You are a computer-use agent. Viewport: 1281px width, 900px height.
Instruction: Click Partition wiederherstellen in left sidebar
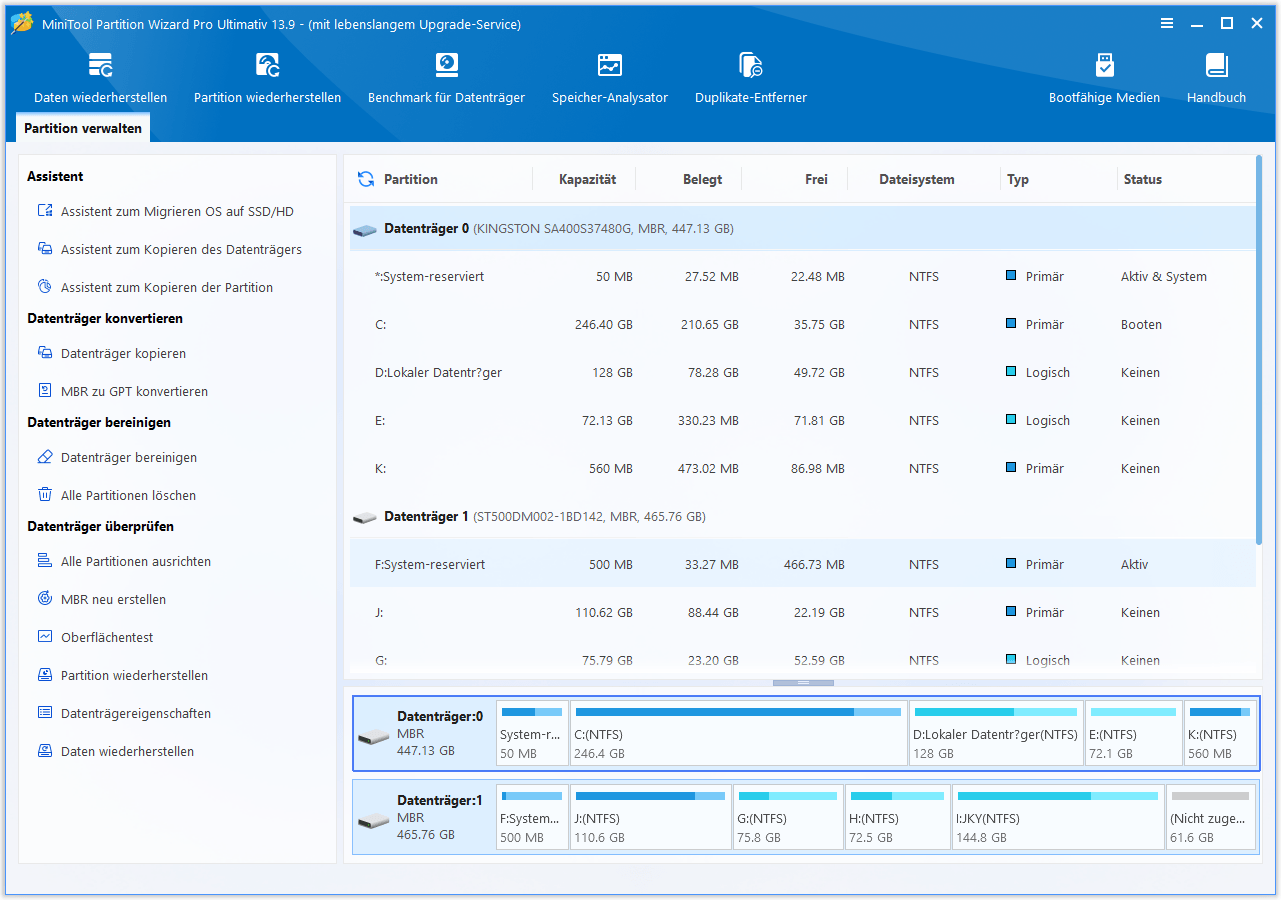click(123, 675)
